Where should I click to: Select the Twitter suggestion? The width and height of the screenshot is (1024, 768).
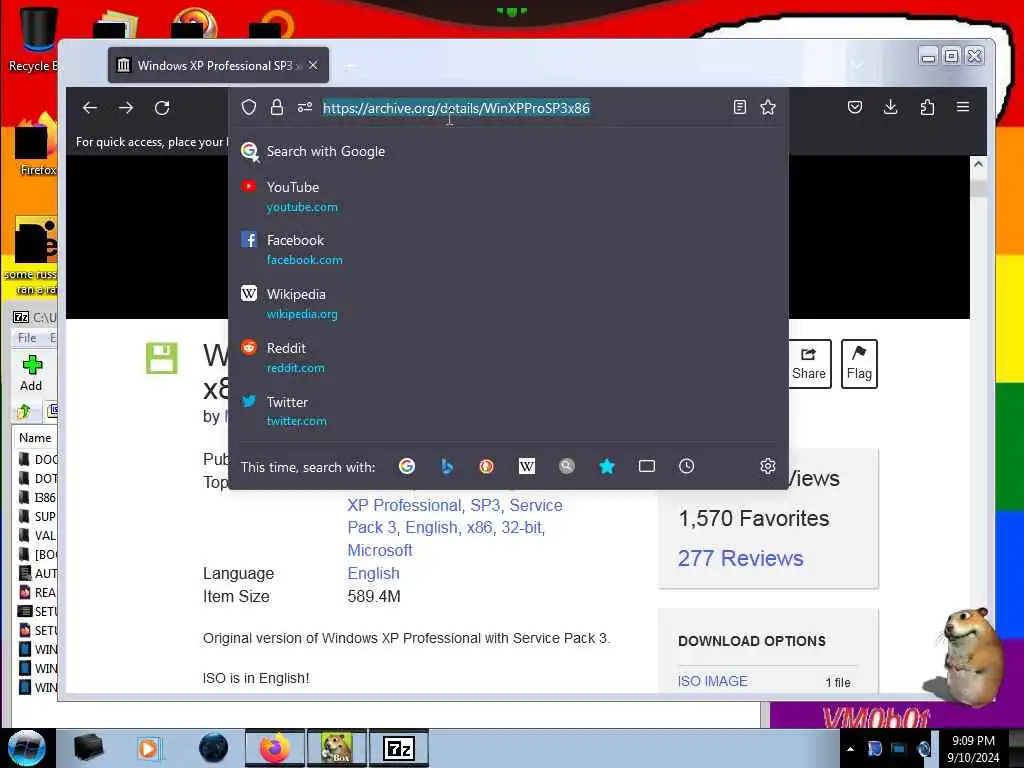pyautogui.click(x=509, y=411)
